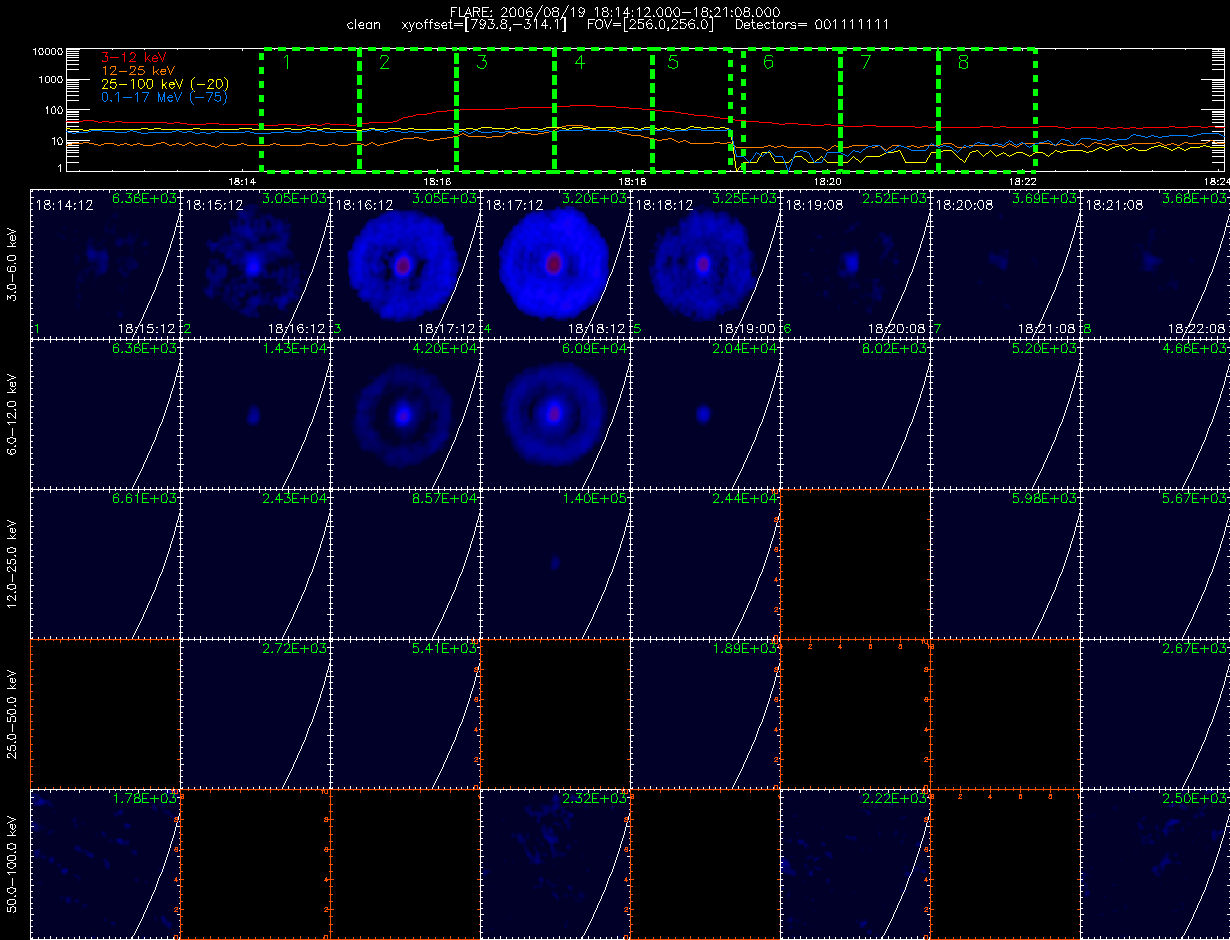The height and width of the screenshot is (940, 1230).
Task: Click the '18:20' time axis label
Action: click(828, 182)
